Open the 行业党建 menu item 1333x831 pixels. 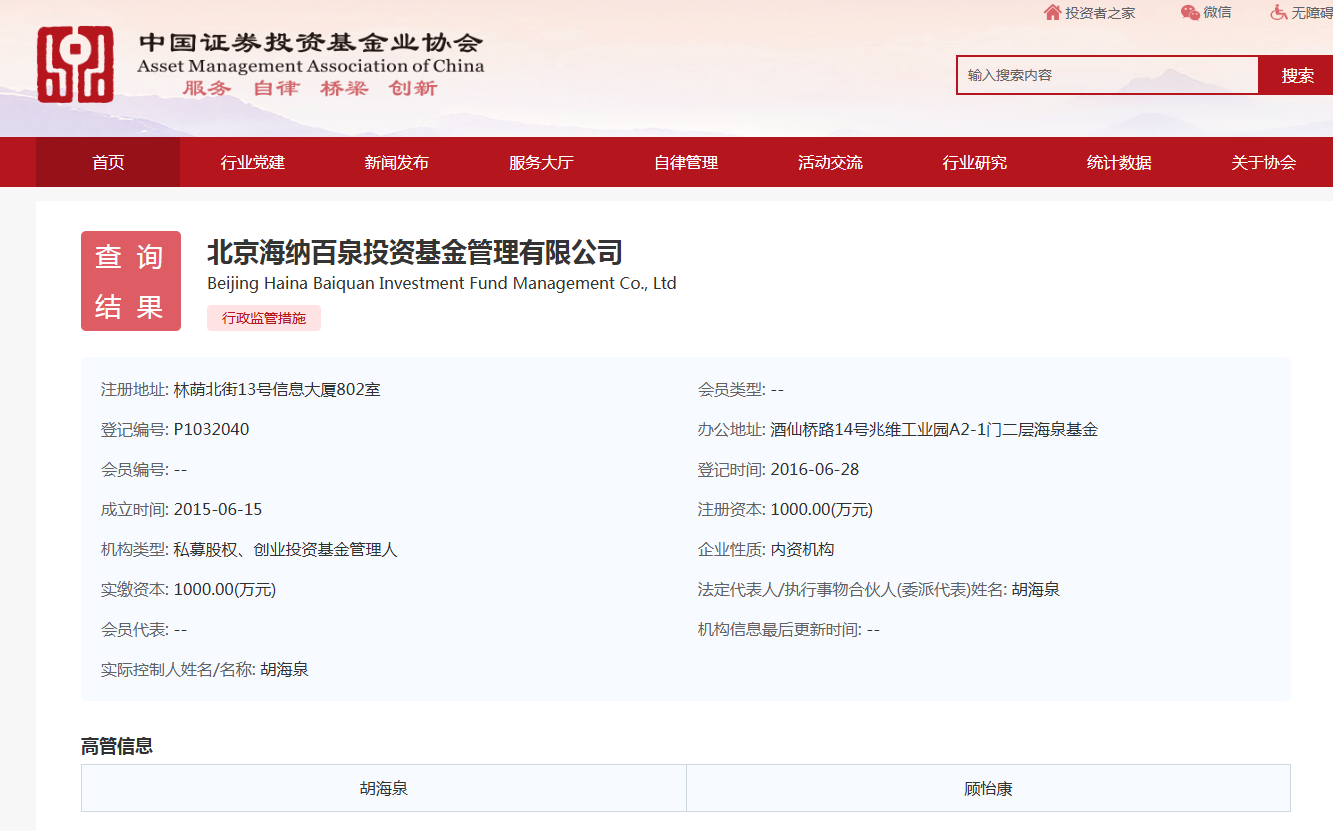253,162
